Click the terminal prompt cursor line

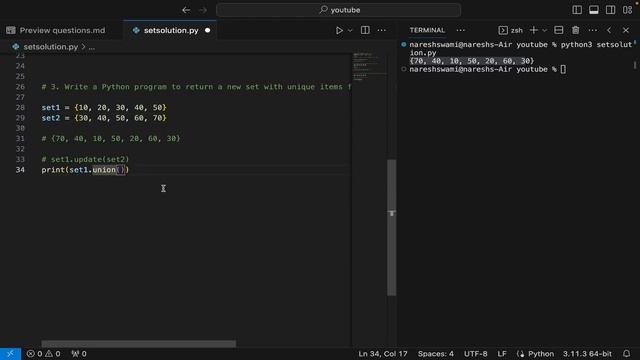point(488,69)
